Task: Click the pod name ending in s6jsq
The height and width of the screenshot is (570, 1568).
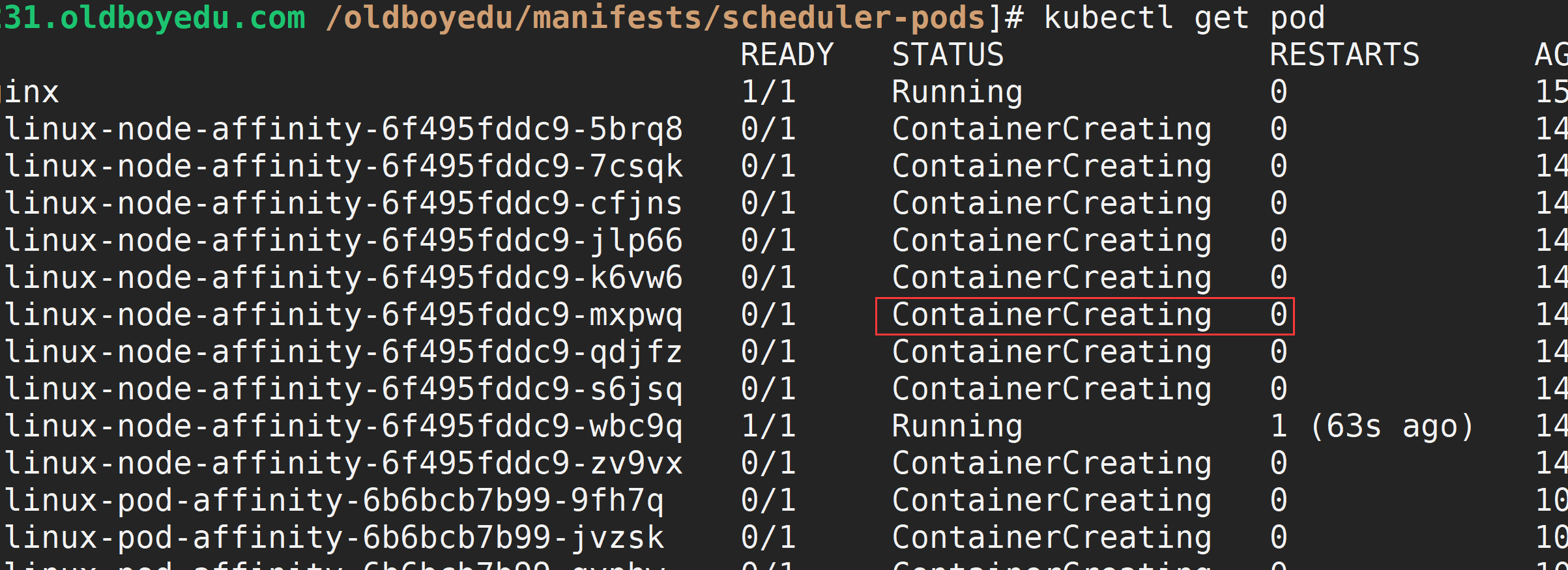Action: [343, 389]
